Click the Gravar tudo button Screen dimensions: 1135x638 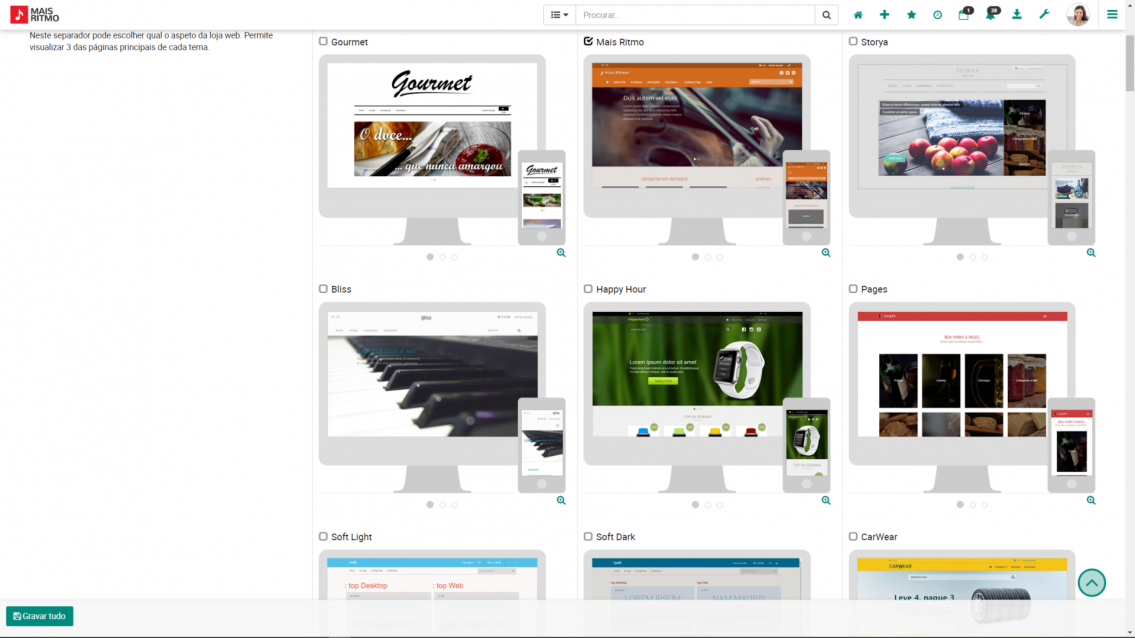(x=40, y=616)
